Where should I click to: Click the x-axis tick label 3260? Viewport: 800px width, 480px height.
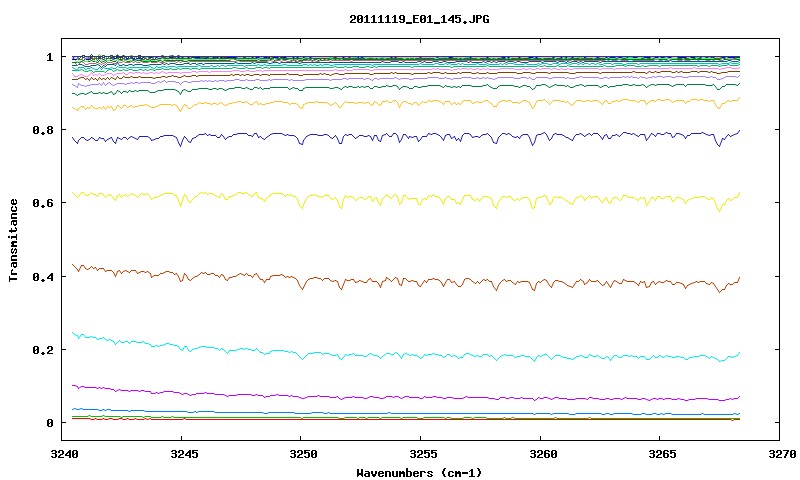(x=543, y=453)
